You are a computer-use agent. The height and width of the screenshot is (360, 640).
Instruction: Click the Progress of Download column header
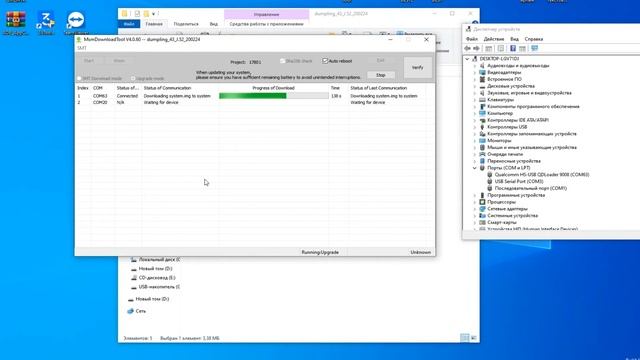point(273,88)
